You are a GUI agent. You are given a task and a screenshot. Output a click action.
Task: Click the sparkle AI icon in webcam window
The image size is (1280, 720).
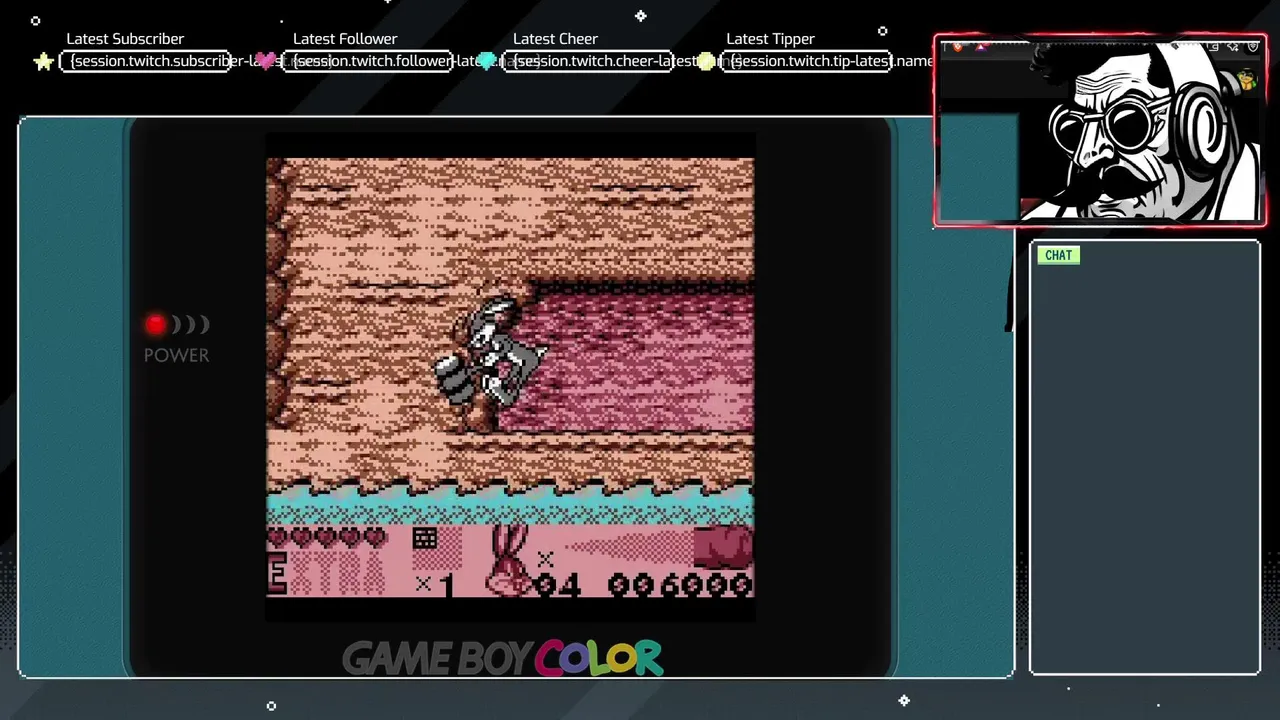(1232, 46)
